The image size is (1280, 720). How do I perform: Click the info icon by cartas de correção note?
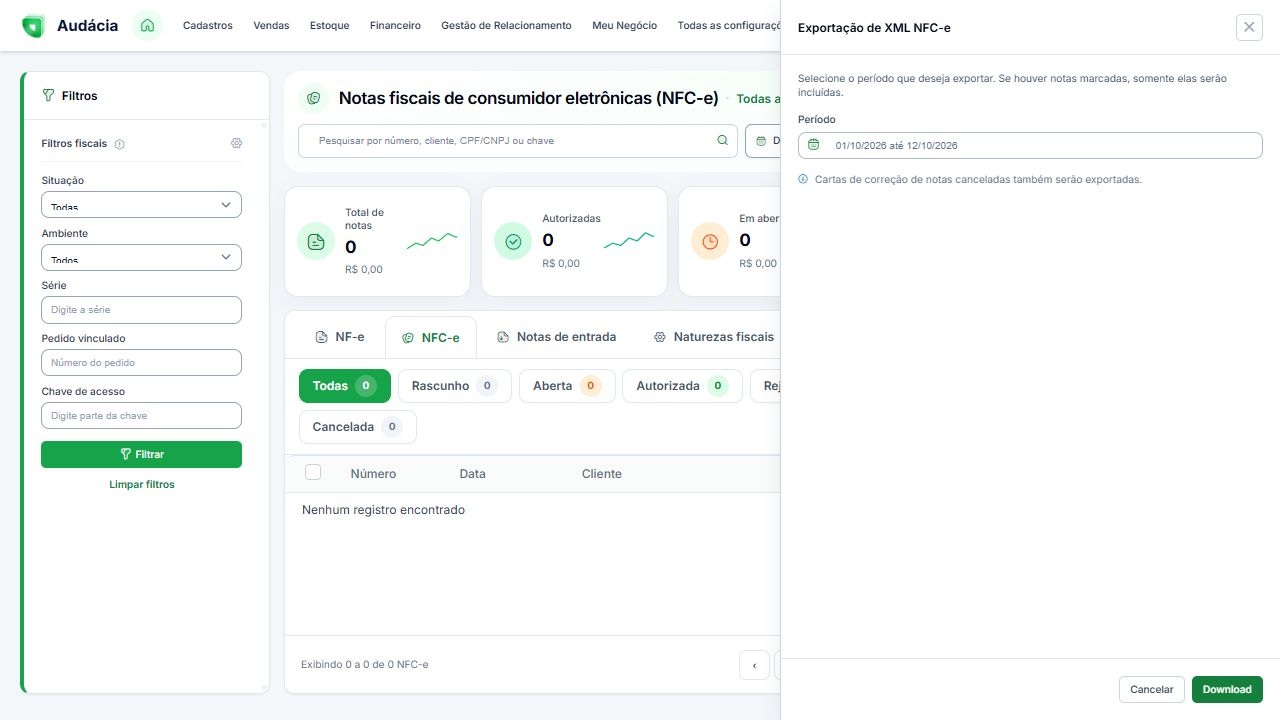click(x=803, y=180)
